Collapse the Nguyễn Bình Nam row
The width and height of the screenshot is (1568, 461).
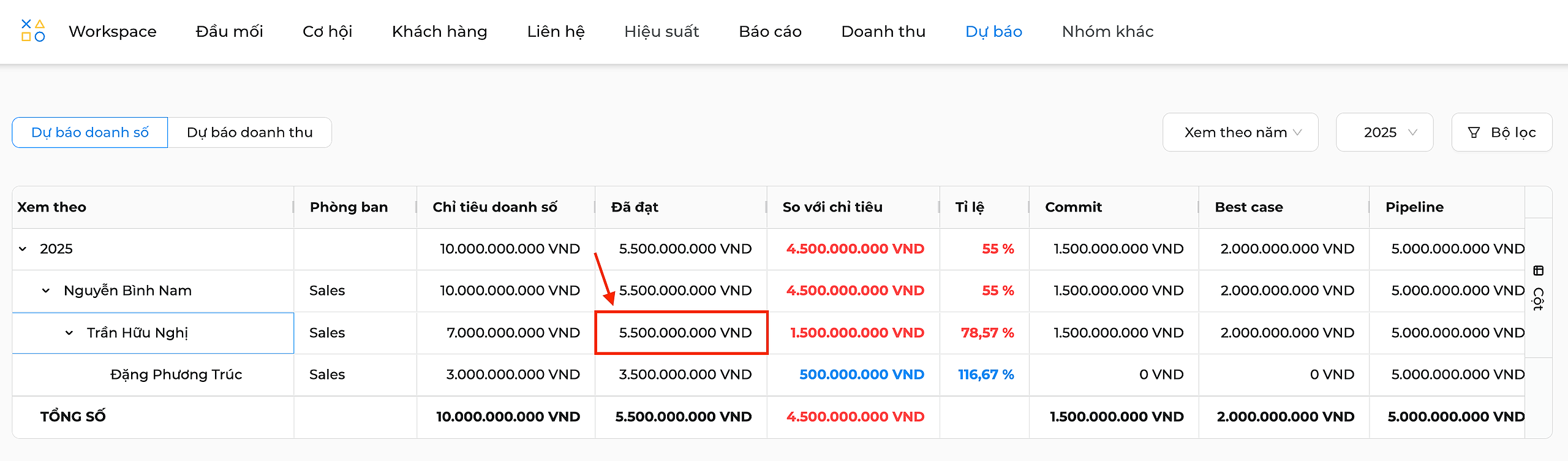[x=46, y=291]
